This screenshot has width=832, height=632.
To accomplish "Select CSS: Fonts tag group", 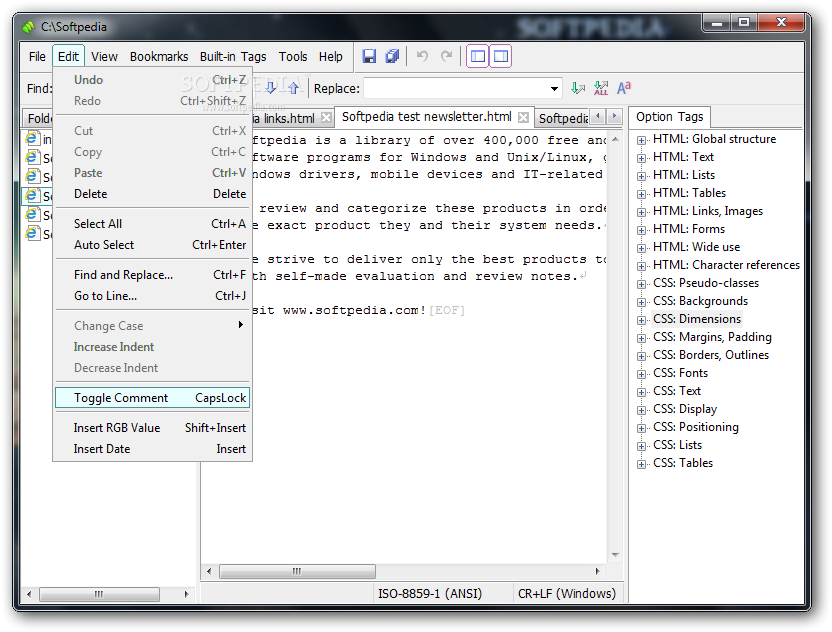I will tap(680, 373).
